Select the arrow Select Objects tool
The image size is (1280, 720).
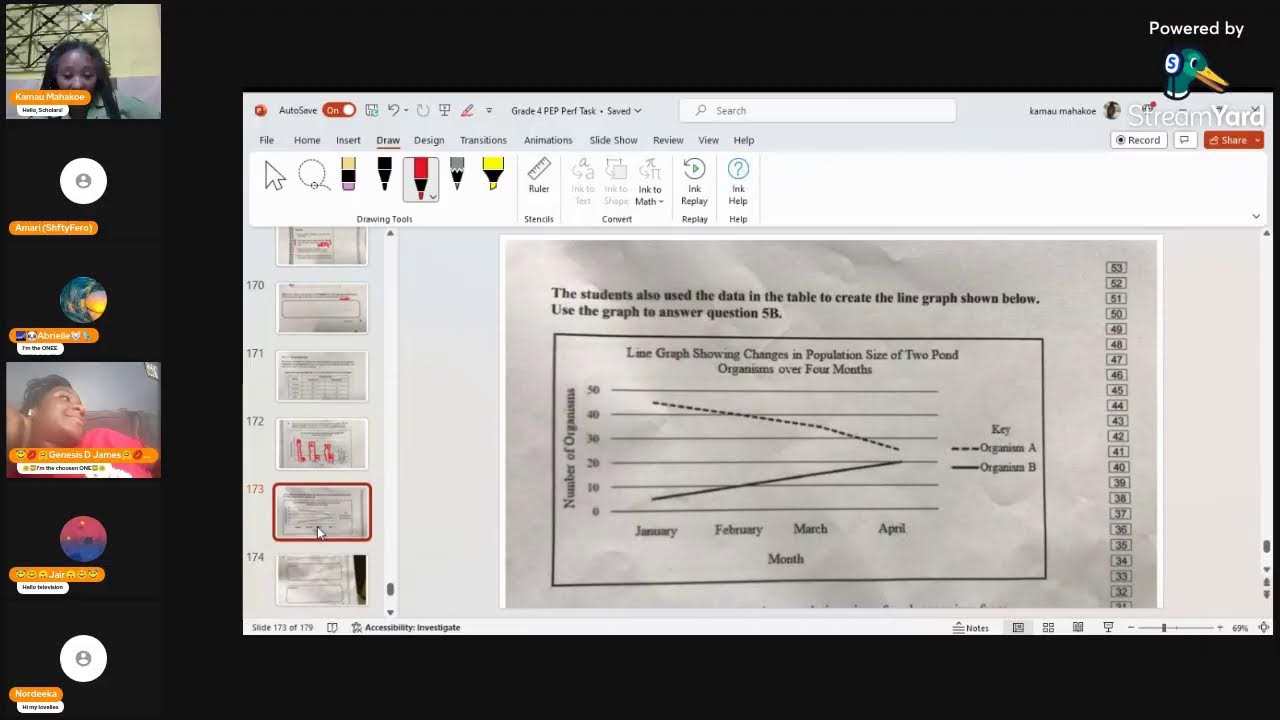click(x=275, y=177)
